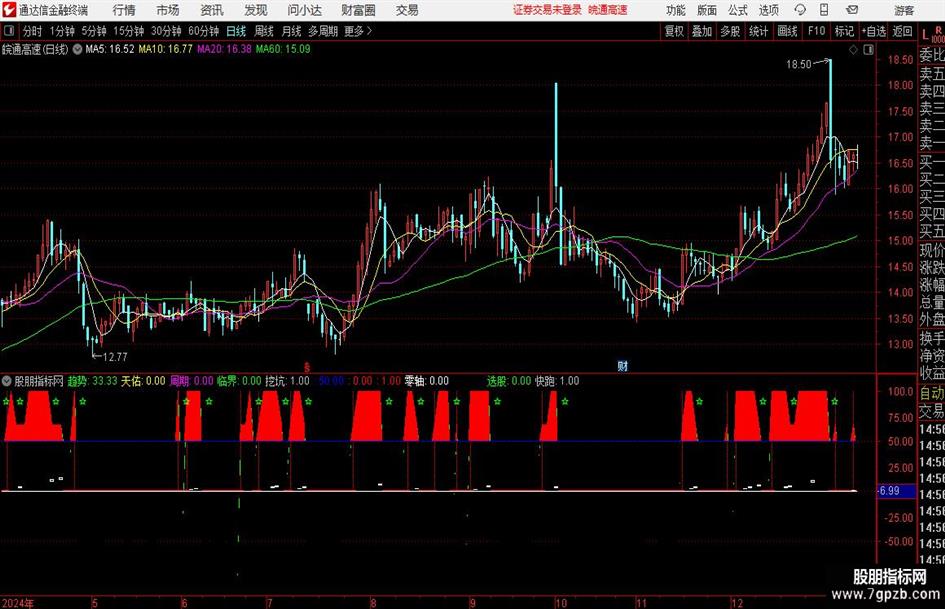Open the 画线 drawing tools
The height and width of the screenshot is (609, 945).
coord(787,31)
